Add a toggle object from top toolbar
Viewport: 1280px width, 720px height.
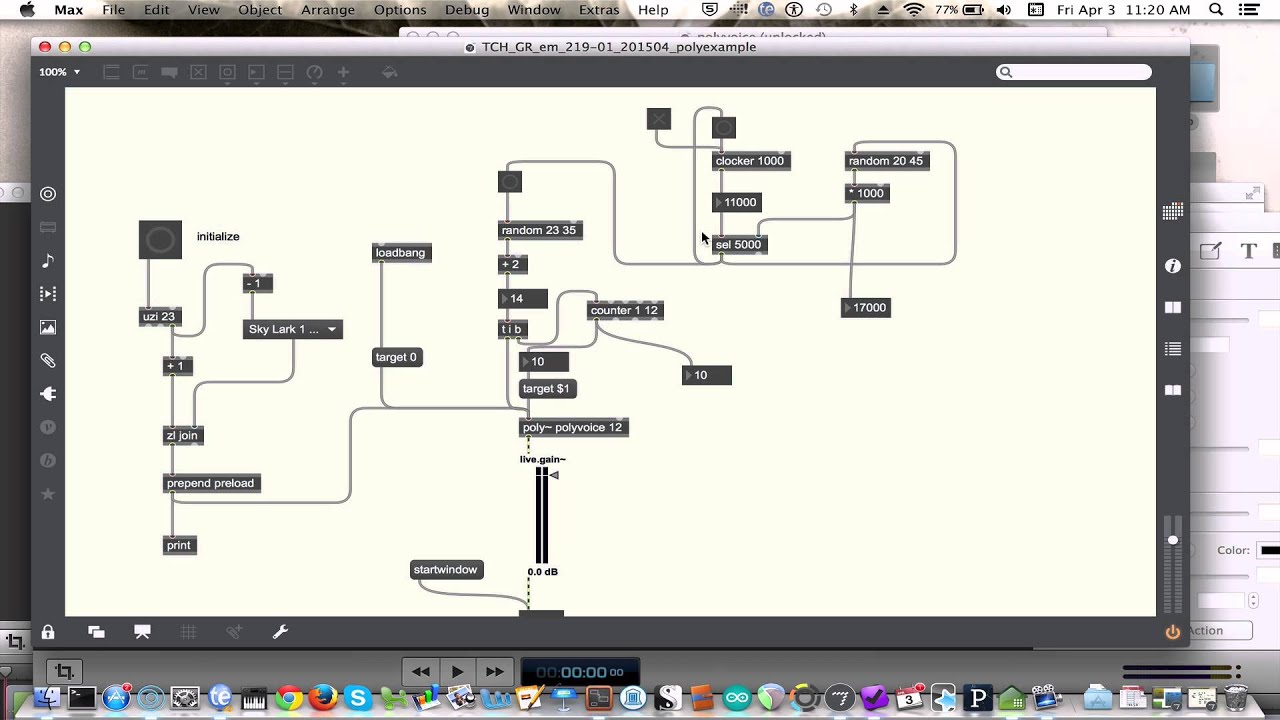point(198,72)
